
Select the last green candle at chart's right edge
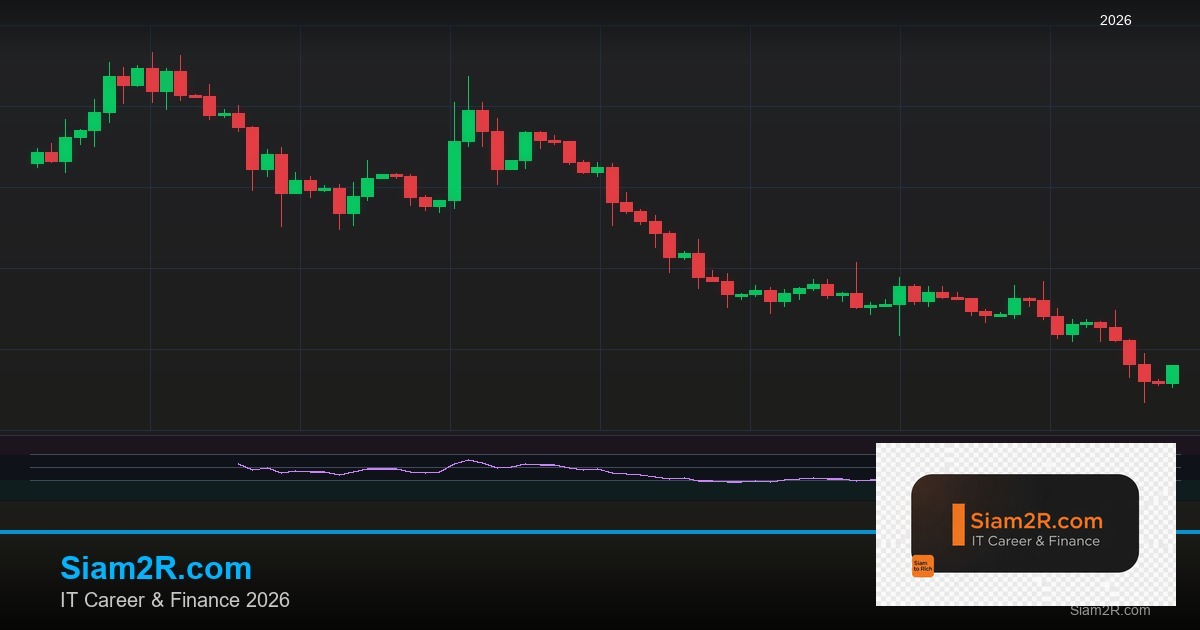(x=1172, y=374)
